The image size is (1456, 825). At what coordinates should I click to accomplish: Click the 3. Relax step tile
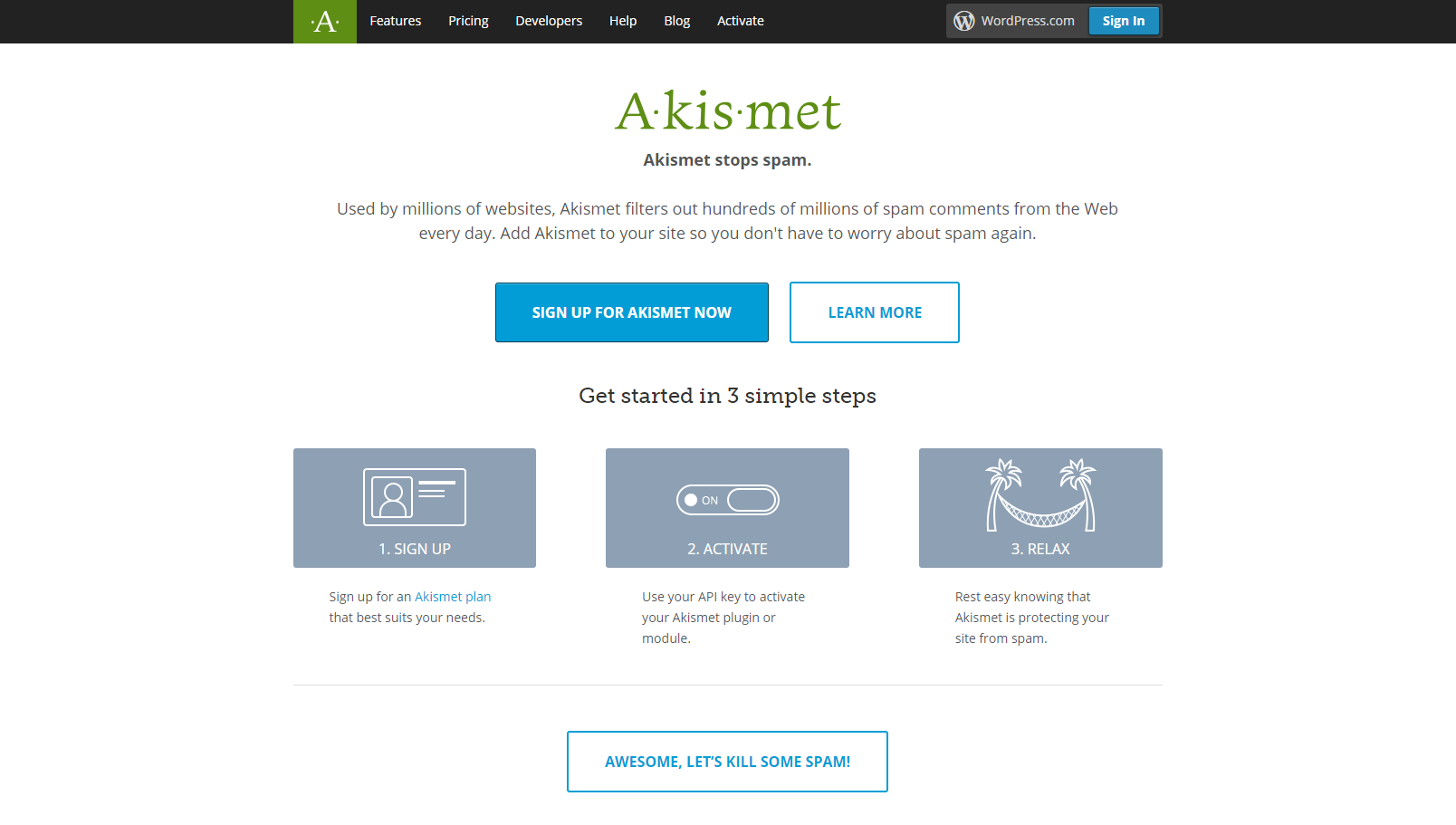(x=1040, y=508)
